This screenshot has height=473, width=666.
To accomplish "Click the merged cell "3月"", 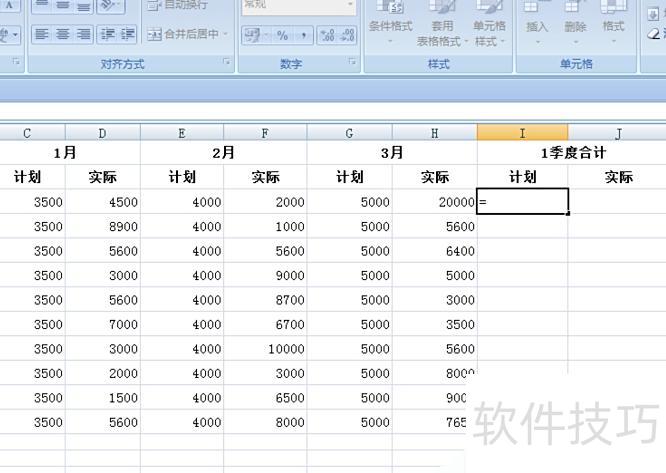I will click(x=392, y=153).
